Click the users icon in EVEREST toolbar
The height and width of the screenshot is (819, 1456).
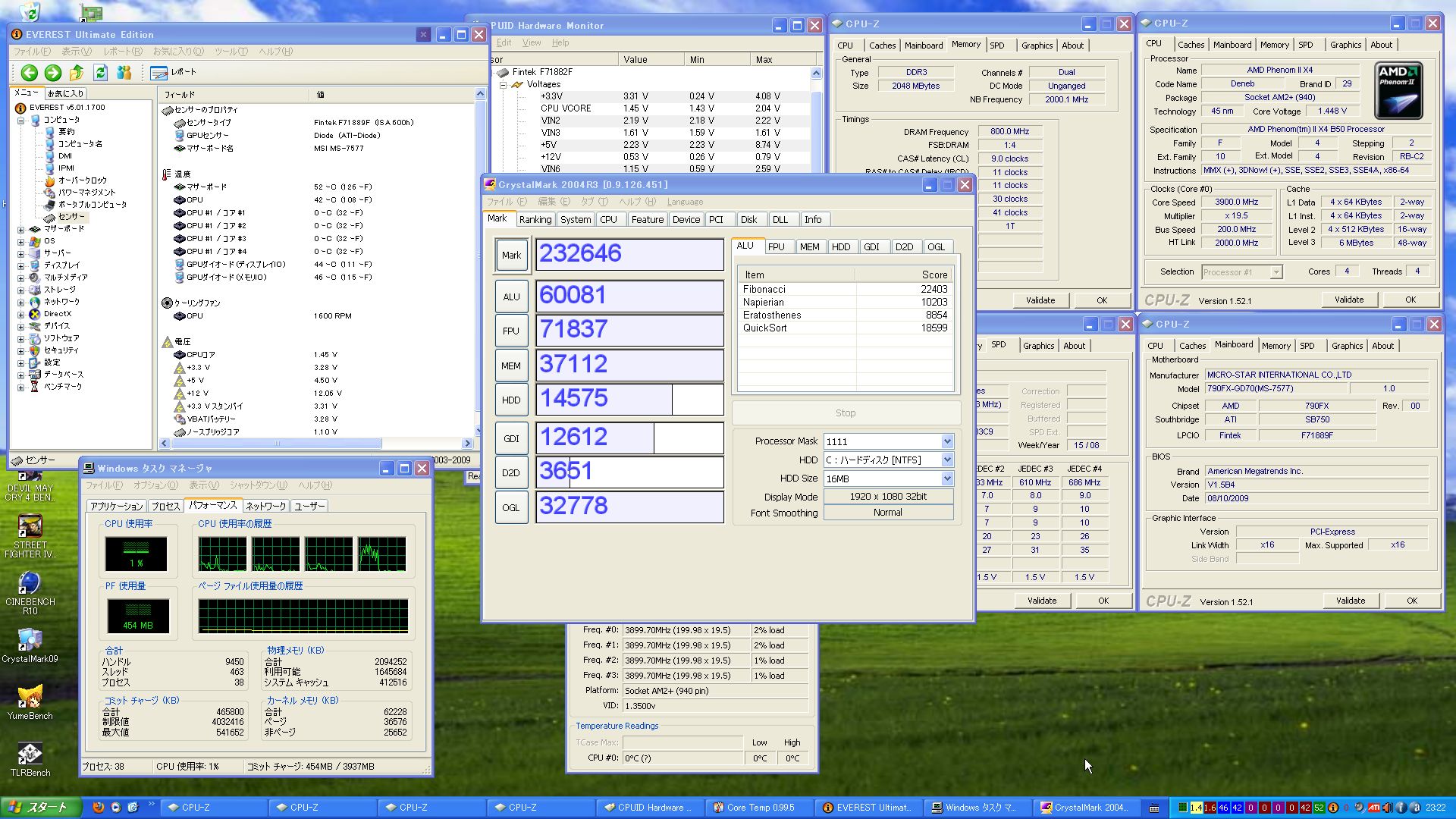pyautogui.click(x=124, y=73)
